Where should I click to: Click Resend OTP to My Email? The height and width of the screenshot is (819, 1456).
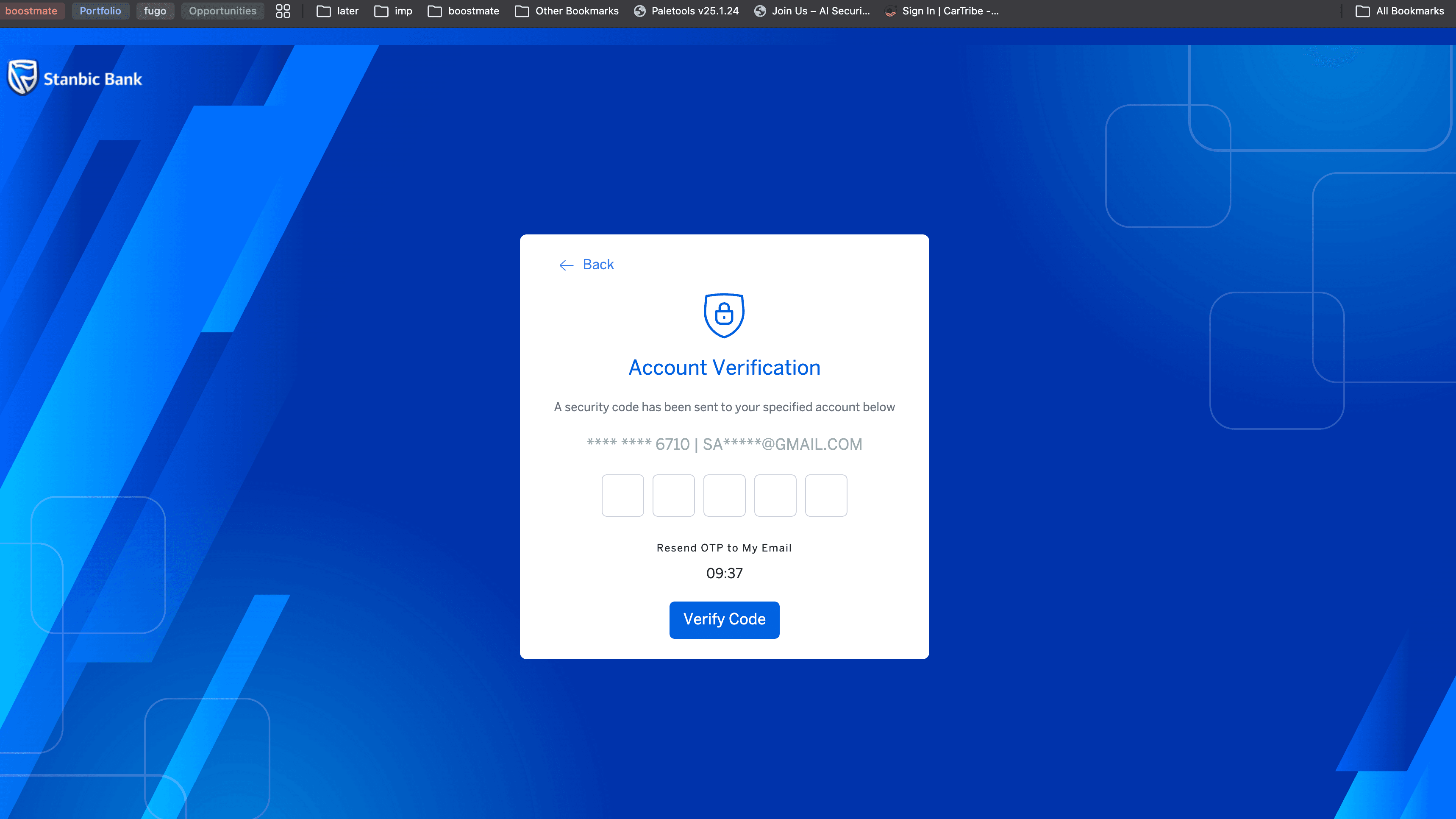coord(724,547)
